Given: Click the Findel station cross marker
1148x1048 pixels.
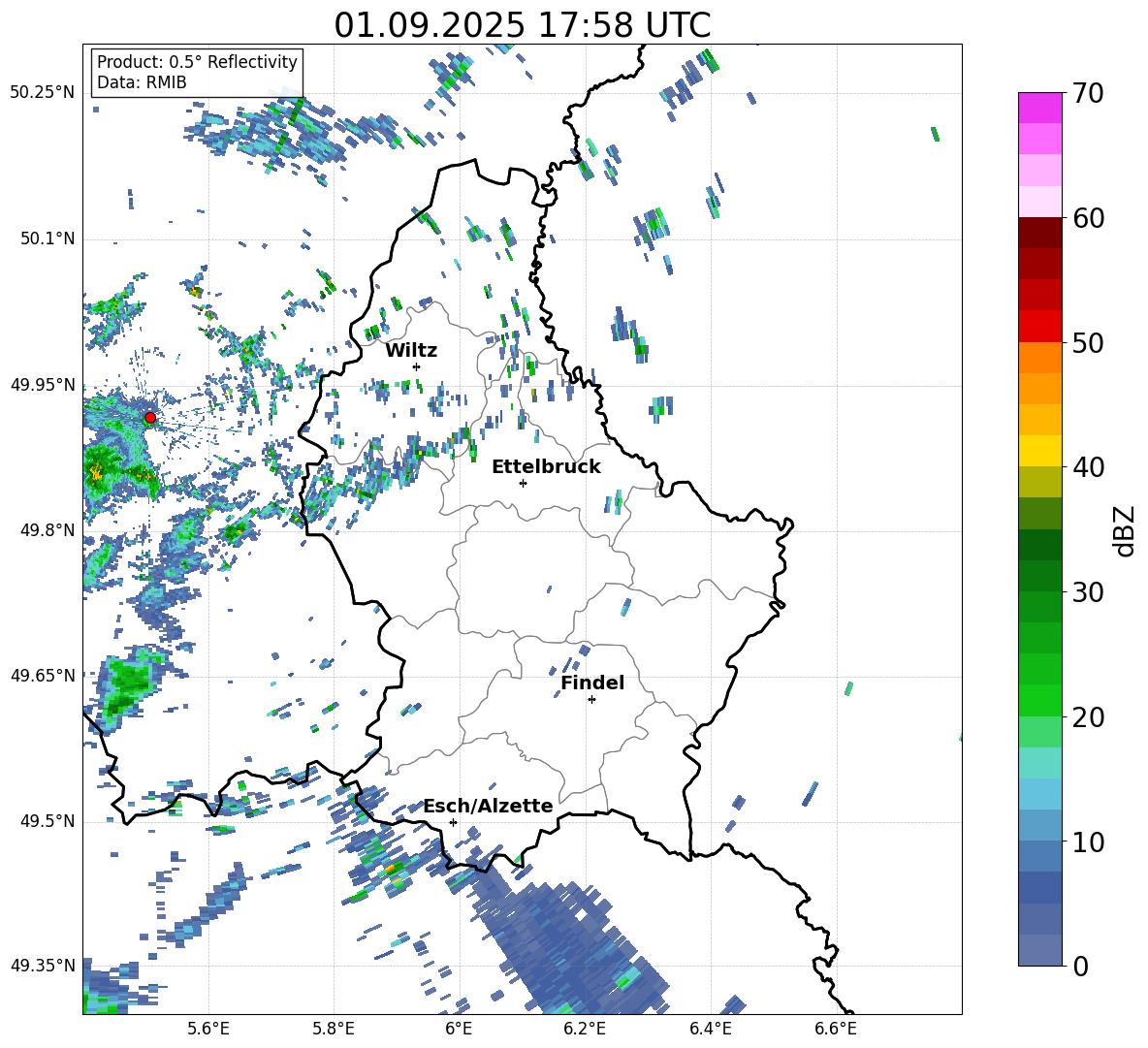Looking at the screenshot, I should point(591,700).
